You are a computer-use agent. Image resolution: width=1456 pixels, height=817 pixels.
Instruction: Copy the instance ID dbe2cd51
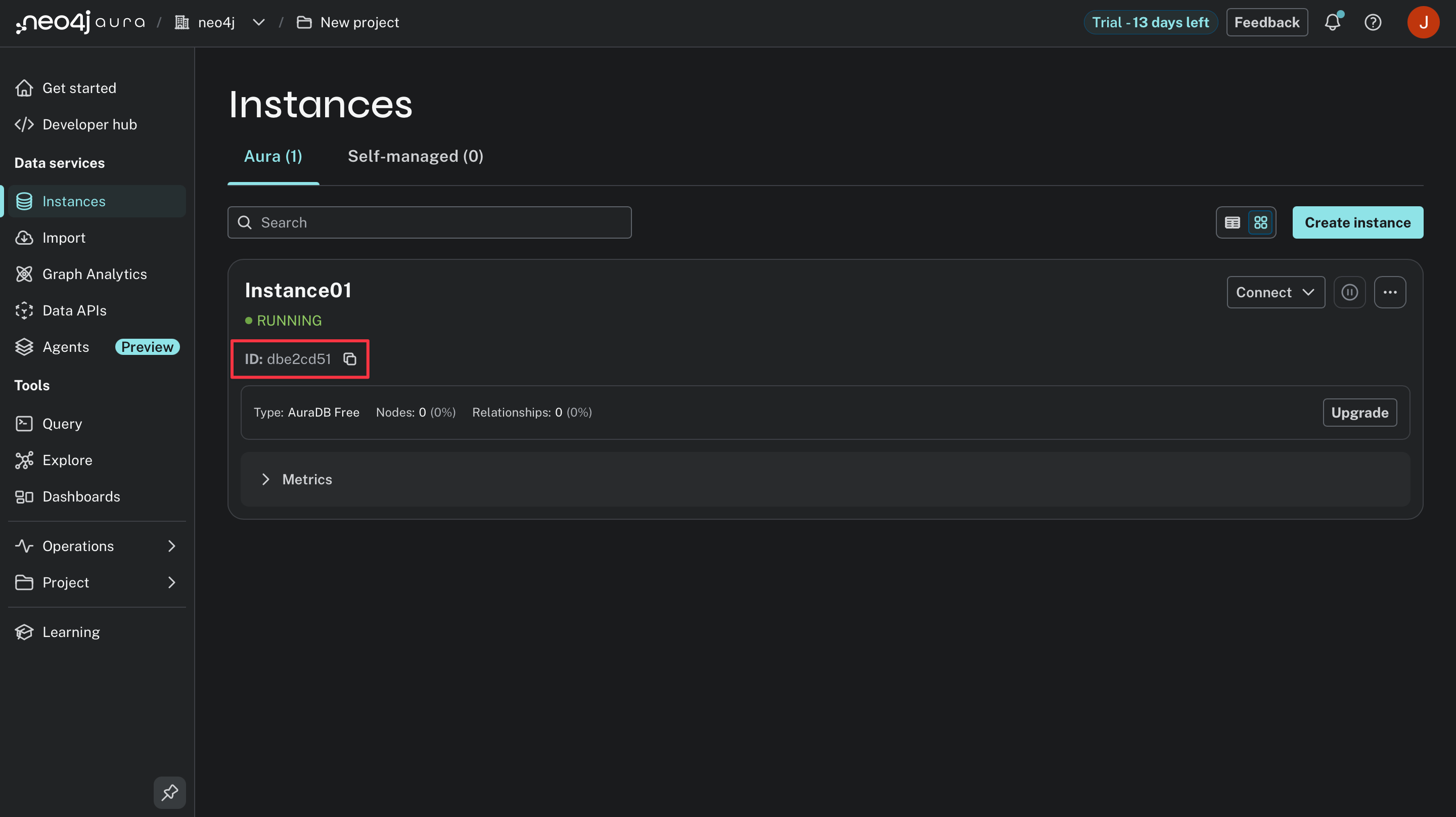click(349, 358)
